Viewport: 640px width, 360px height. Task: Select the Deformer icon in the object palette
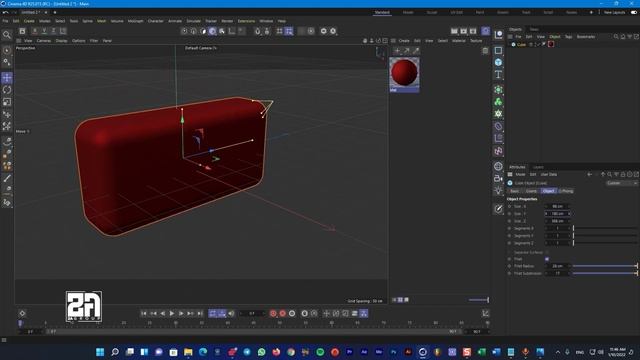(x=498, y=126)
